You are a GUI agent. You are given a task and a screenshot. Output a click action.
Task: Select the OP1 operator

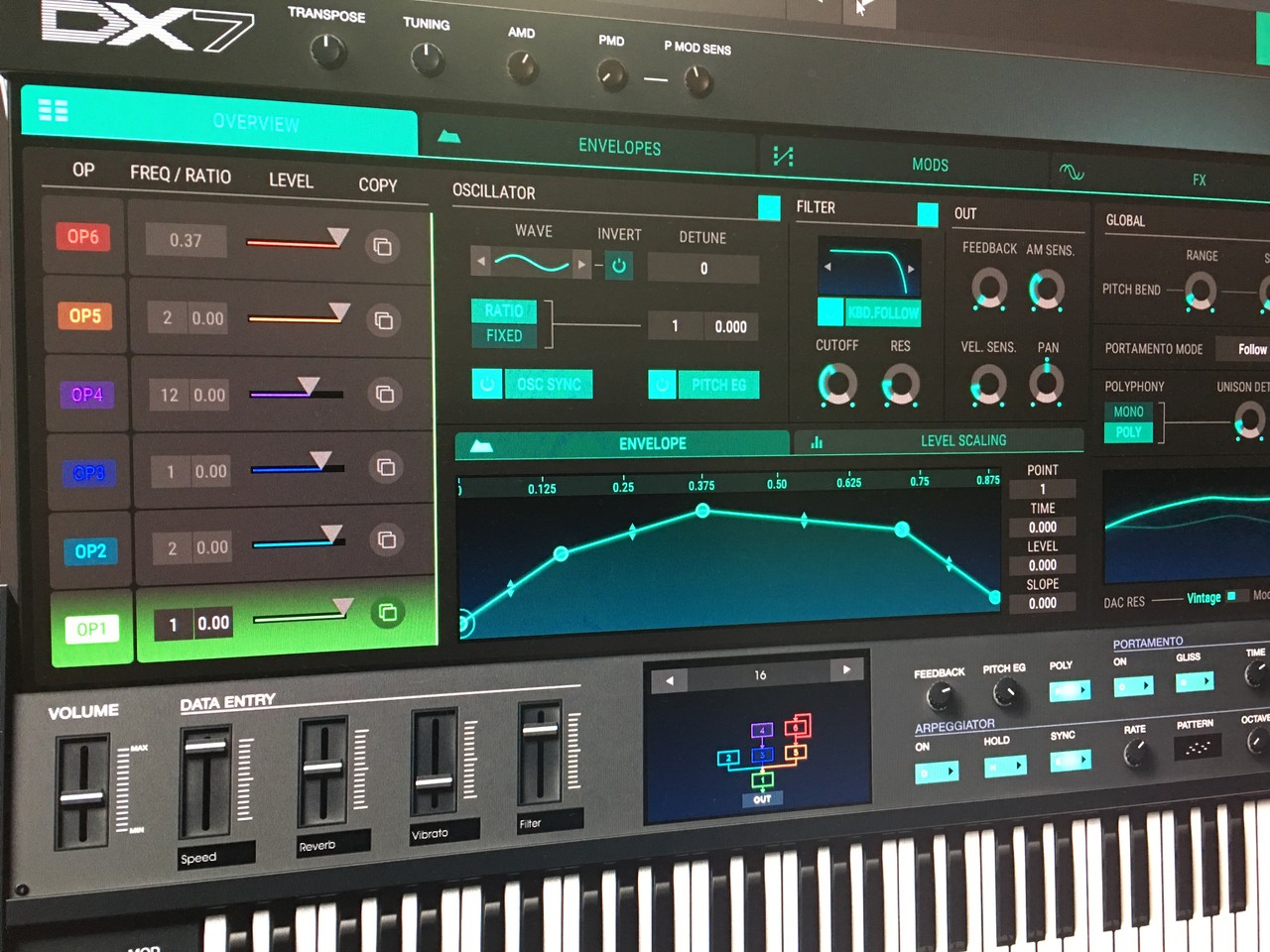[x=92, y=629]
